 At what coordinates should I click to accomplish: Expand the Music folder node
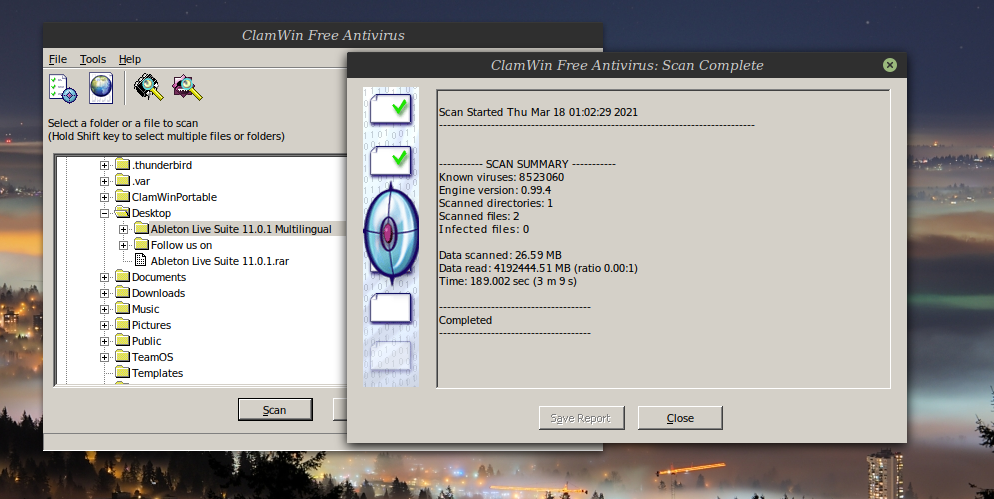(104, 309)
